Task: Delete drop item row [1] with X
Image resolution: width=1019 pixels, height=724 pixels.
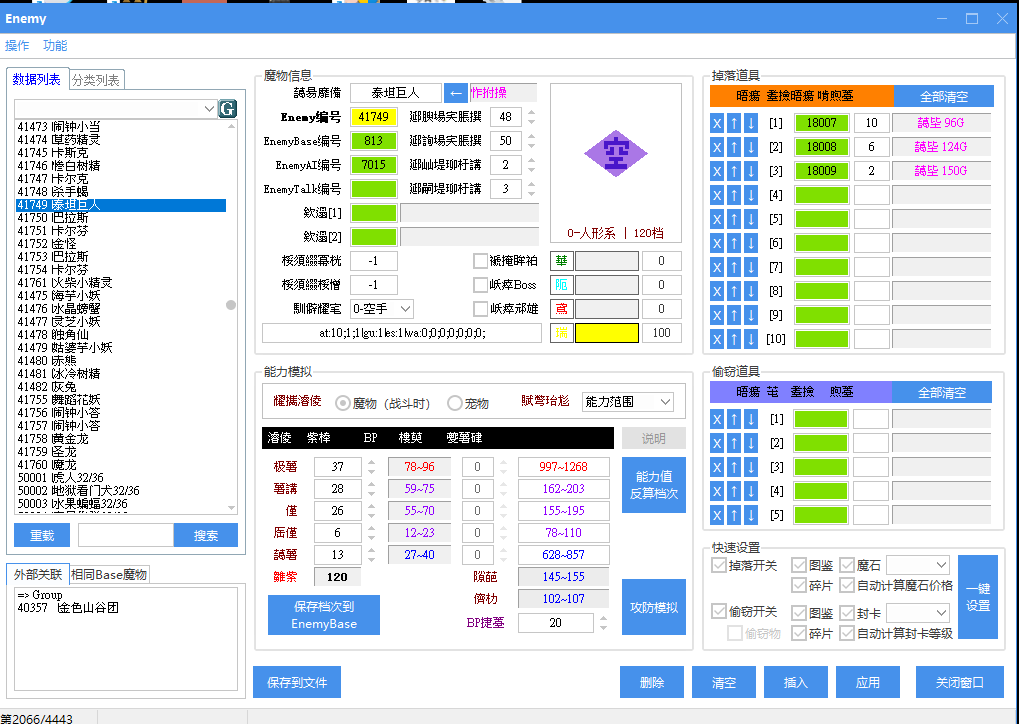Action: [717, 123]
